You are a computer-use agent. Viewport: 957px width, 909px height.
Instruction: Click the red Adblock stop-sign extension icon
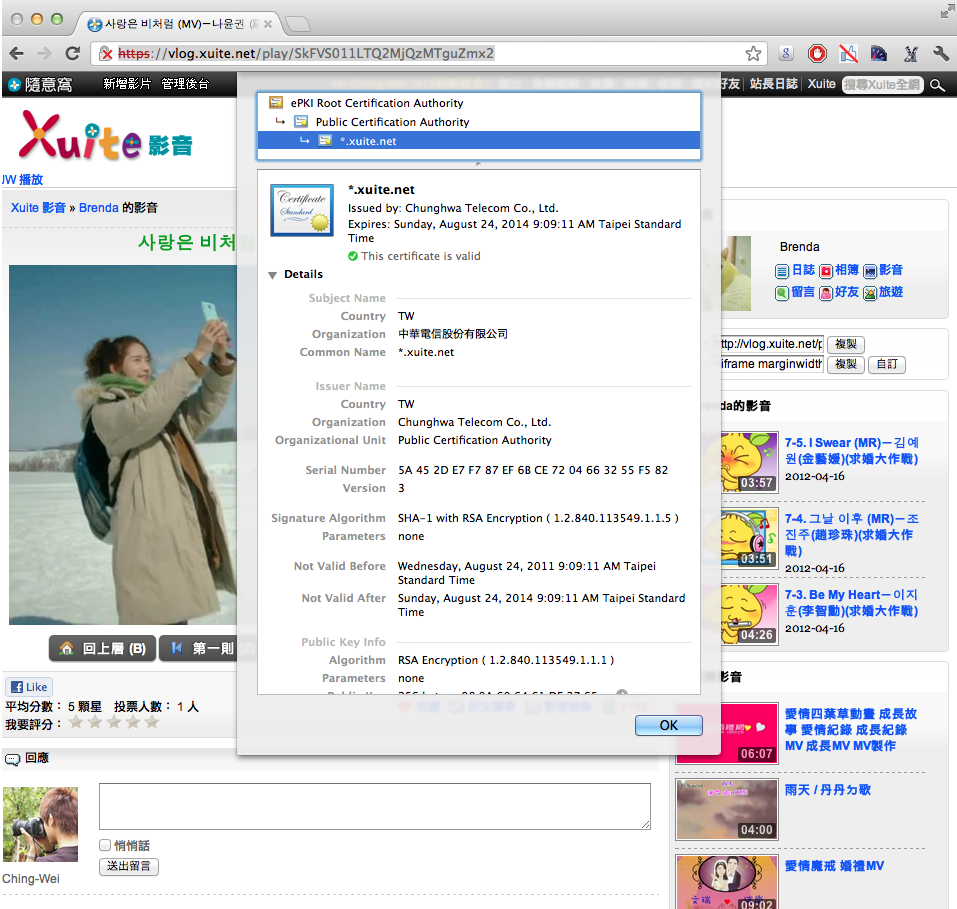(x=817, y=54)
